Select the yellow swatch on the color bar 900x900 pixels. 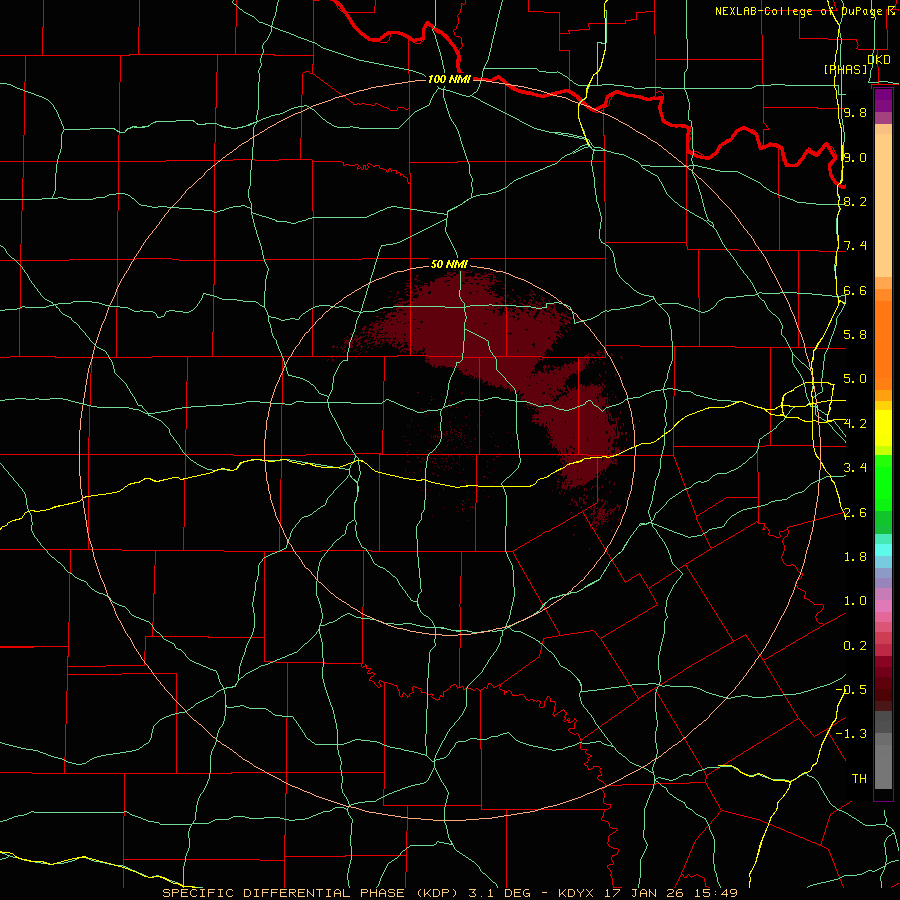coord(883,428)
